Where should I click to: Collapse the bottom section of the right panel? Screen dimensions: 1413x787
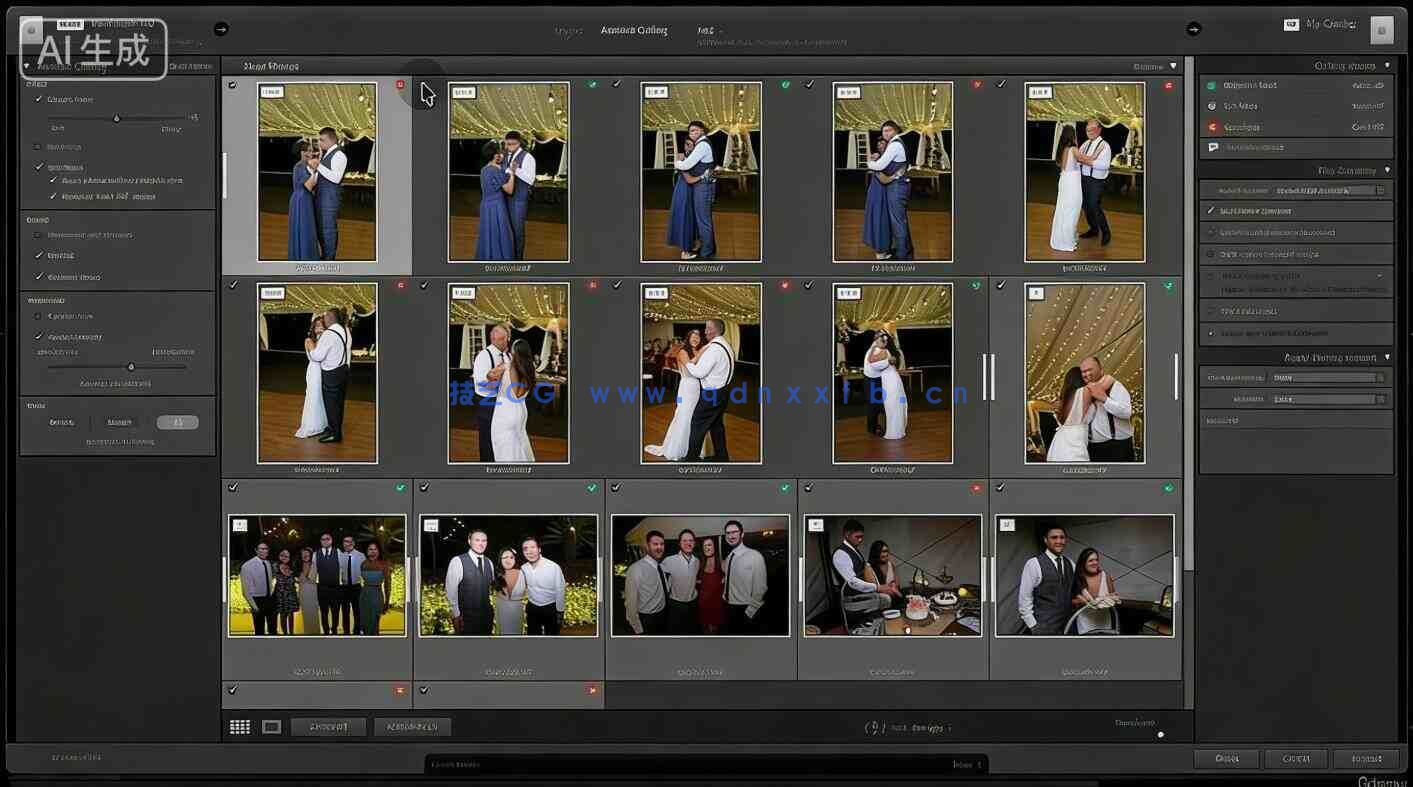tap(1387, 357)
